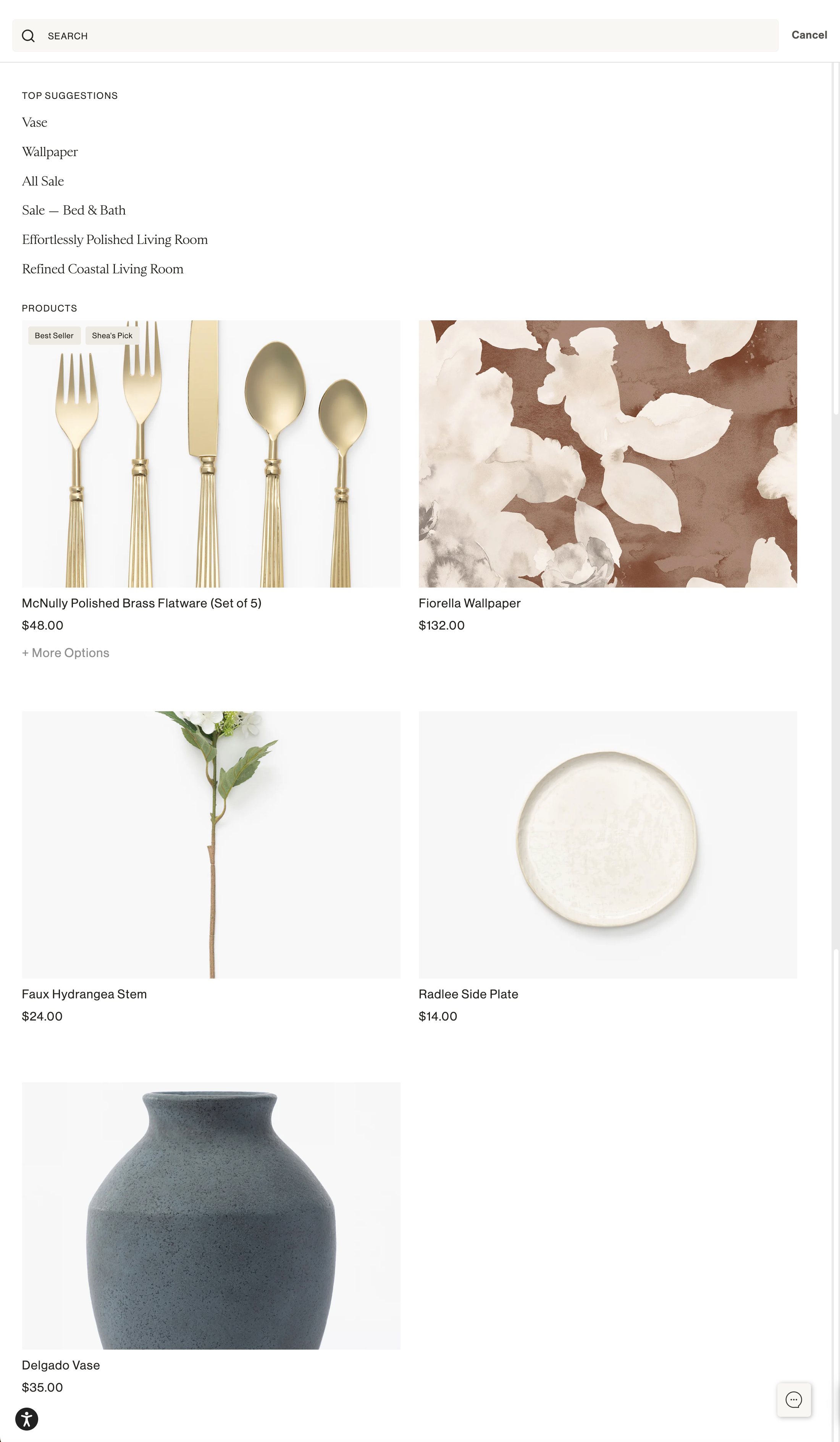The height and width of the screenshot is (1442, 840).
Task: Open the Delgado Vase product title
Action: [61, 1365]
